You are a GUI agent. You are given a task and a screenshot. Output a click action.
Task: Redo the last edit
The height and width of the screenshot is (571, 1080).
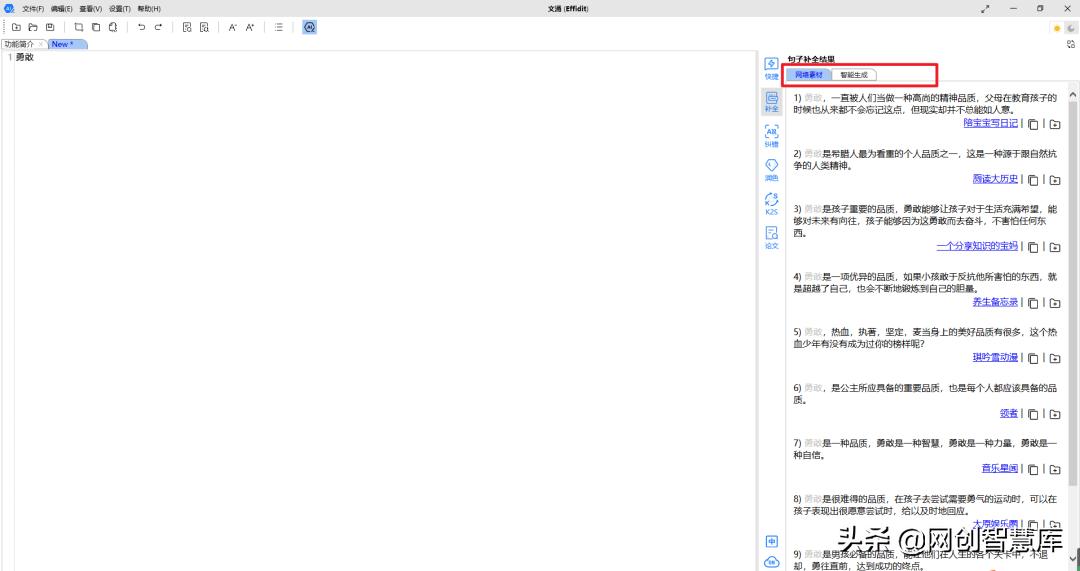pos(158,28)
